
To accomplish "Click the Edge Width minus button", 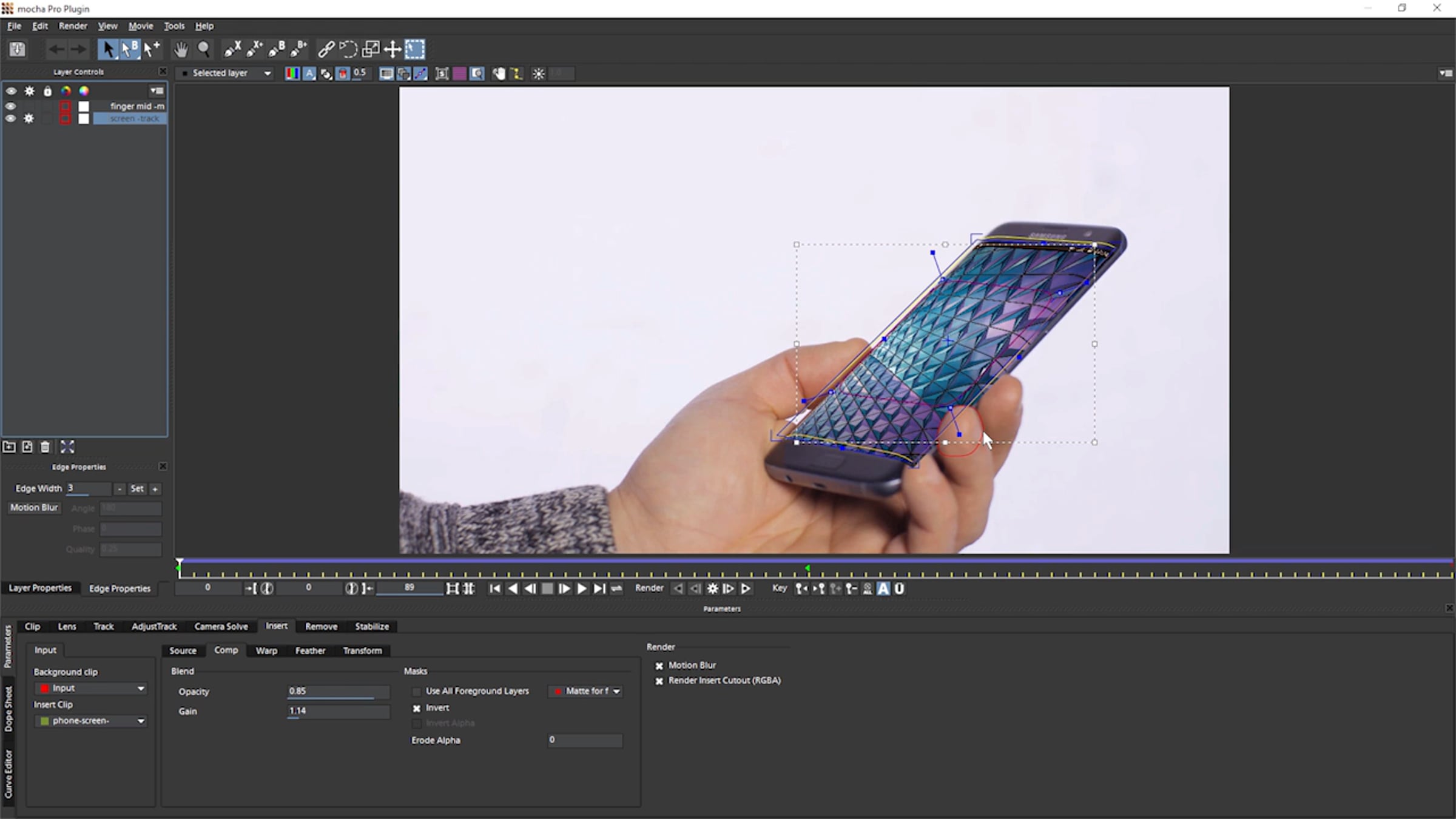I will click(x=120, y=489).
